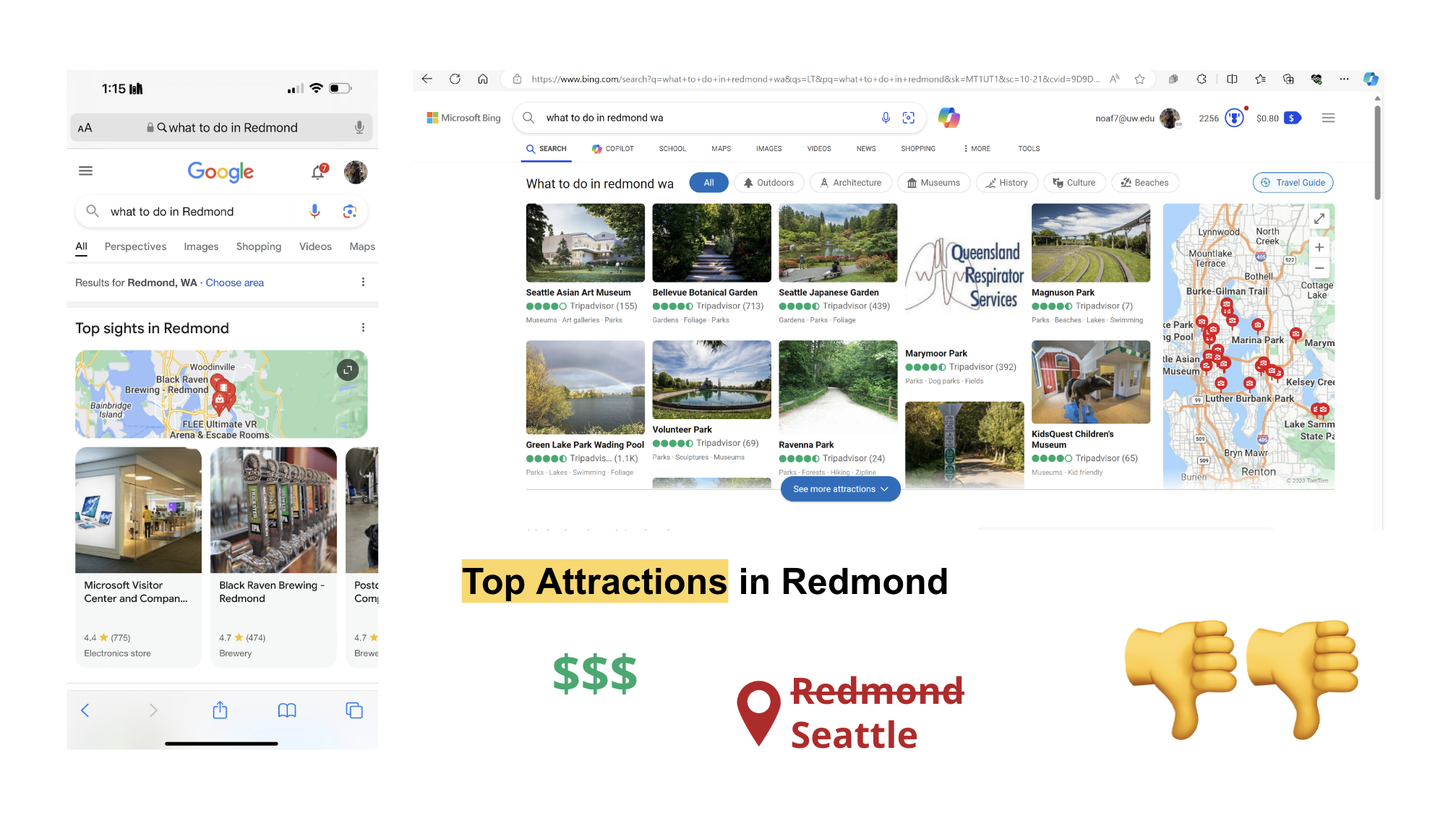
Task: Open the kebab menu beside Top sights in Redmond
Action: [x=364, y=327]
